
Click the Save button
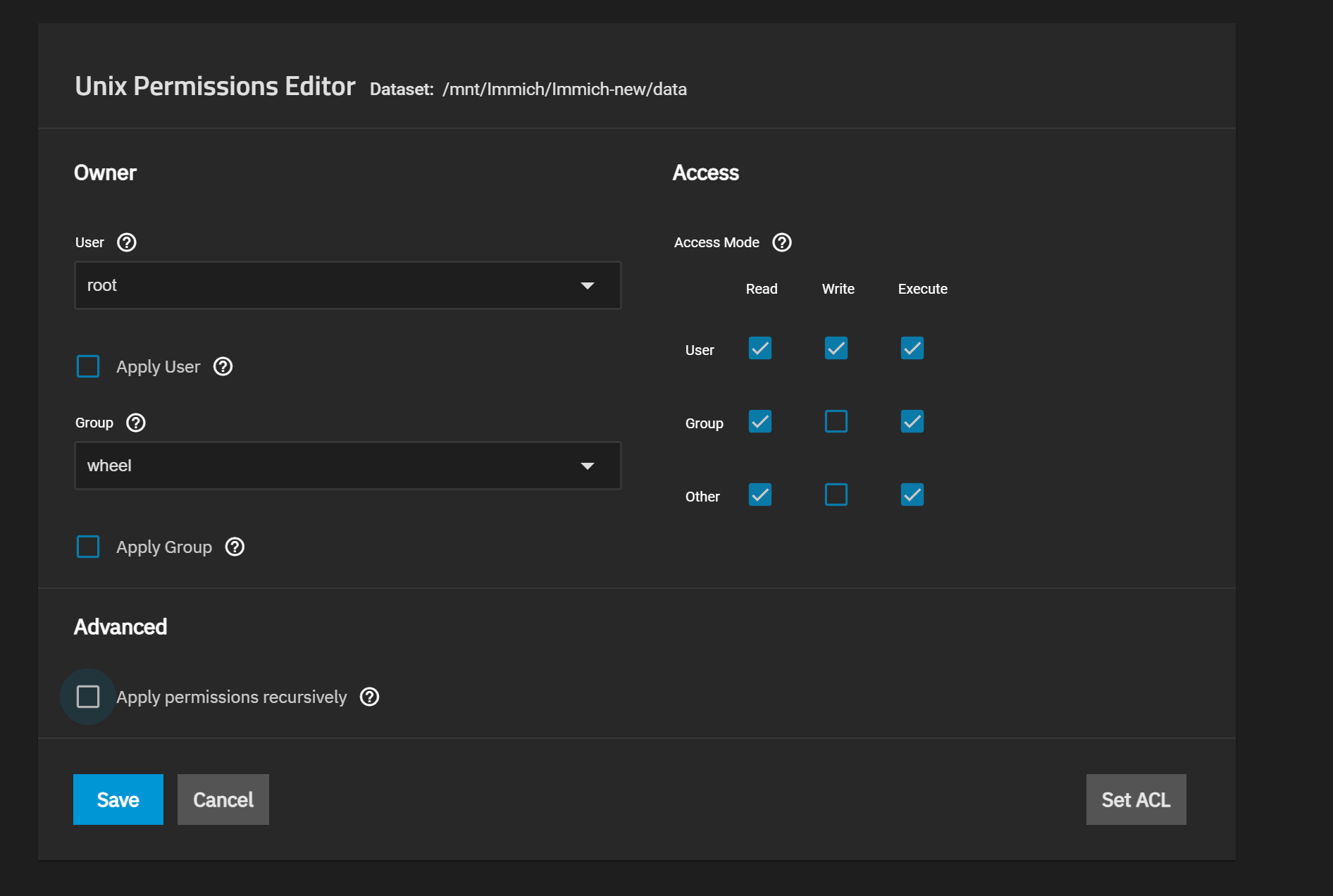tap(118, 799)
